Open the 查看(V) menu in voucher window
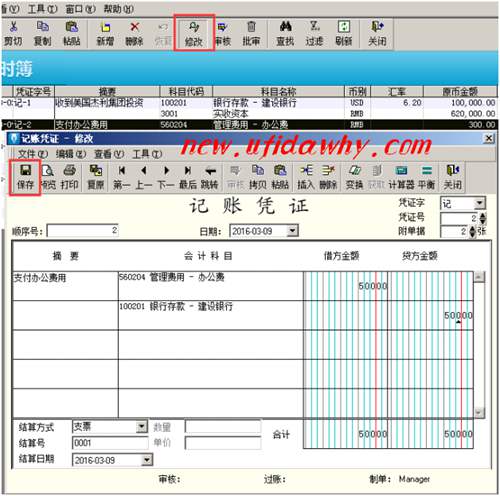Viewport: 500px width, 496px height. 109,154
